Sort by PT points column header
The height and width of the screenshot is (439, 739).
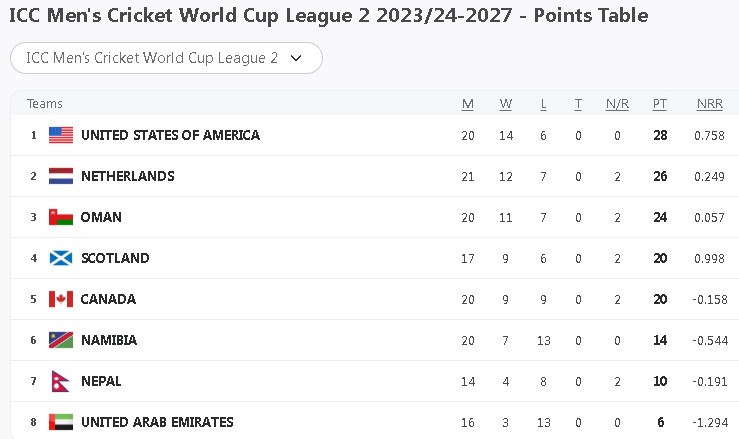coord(659,104)
